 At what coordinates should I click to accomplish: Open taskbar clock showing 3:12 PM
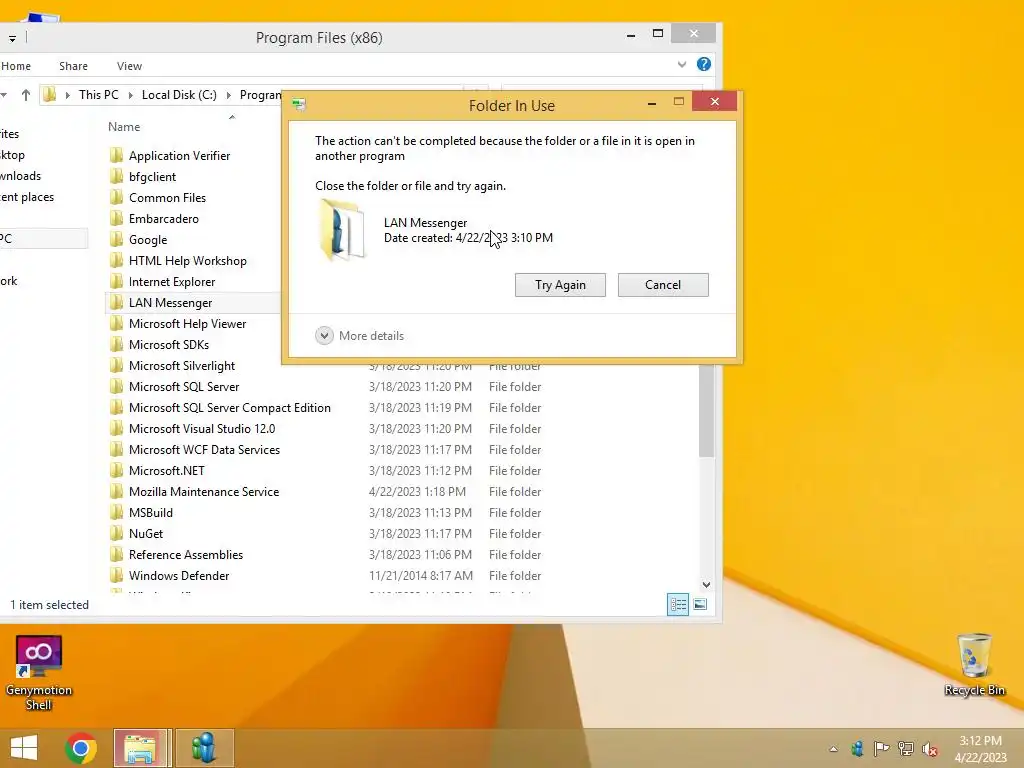tap(980, 748)
